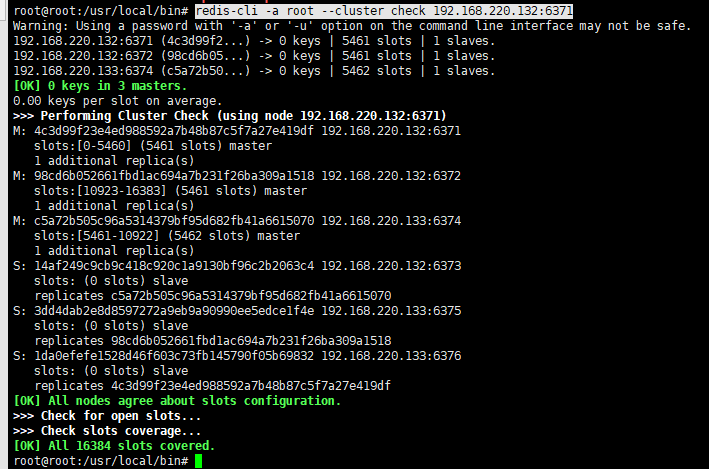This screenshot has height=469, width=709.
Task: Select summary line for 192.168.220.133:6374 (c5a72b50...)
Action: tap(254, 71)
